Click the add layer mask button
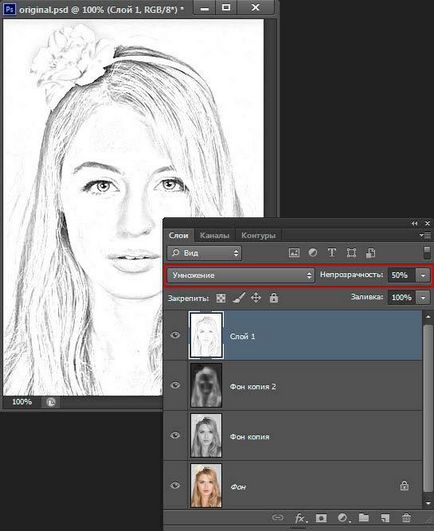The image size is (434, 531). point(321,518)
